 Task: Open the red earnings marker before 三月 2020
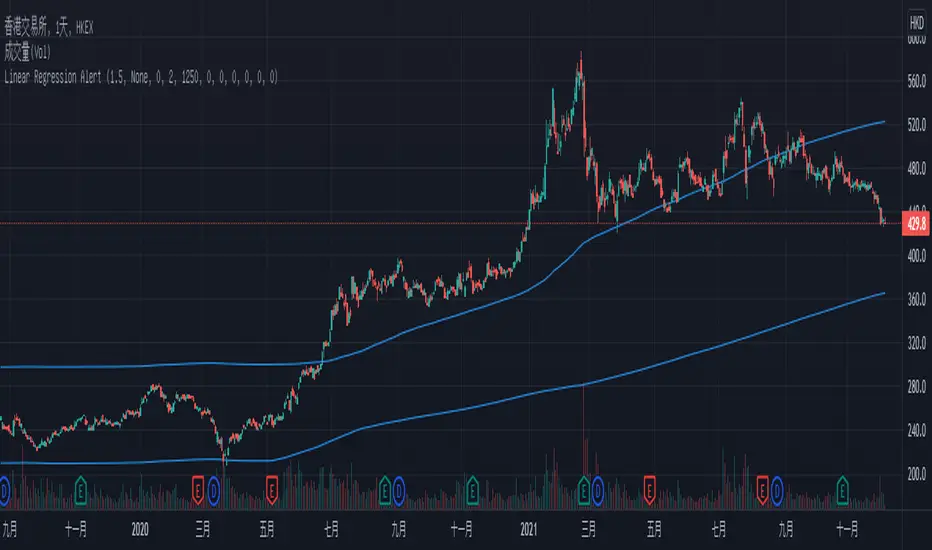(x=198, y=491)
